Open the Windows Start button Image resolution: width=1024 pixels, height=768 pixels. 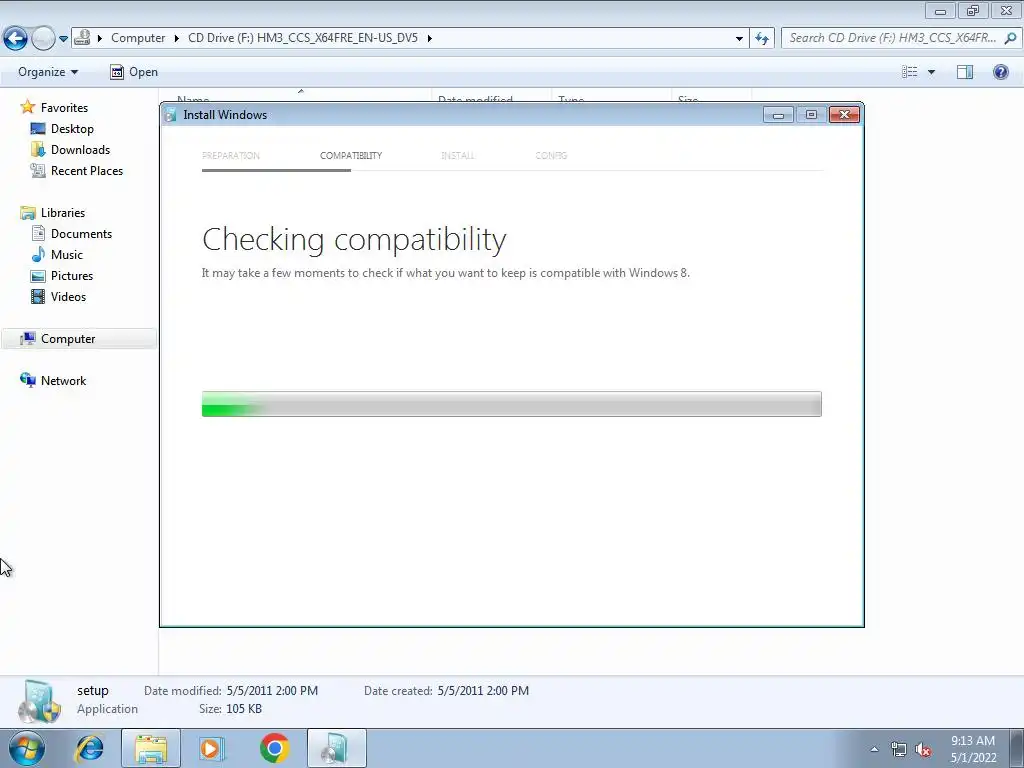(27, 748)
